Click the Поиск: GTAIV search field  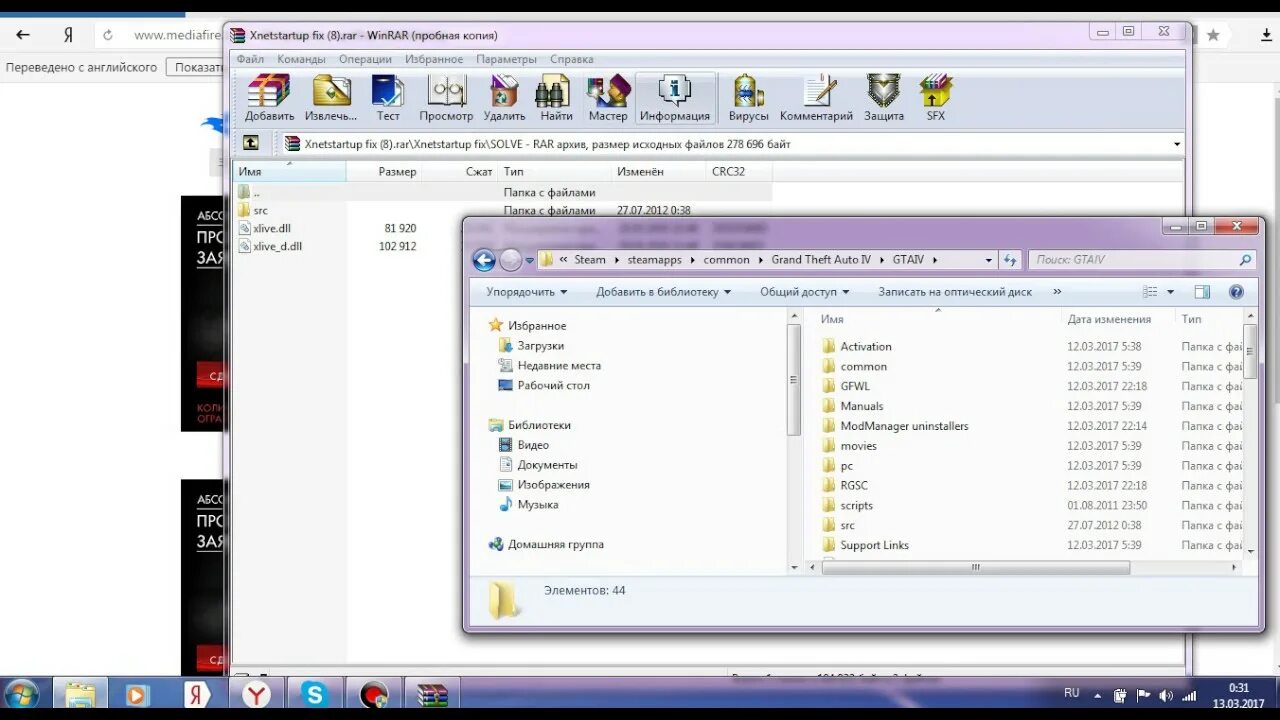click(x=1141, y=260)
